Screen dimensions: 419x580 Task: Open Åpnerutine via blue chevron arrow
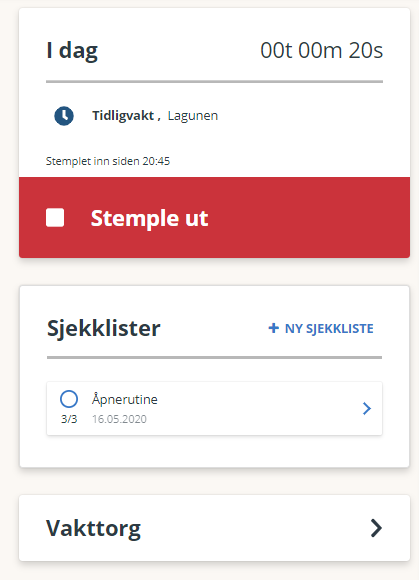pos(366,408)
